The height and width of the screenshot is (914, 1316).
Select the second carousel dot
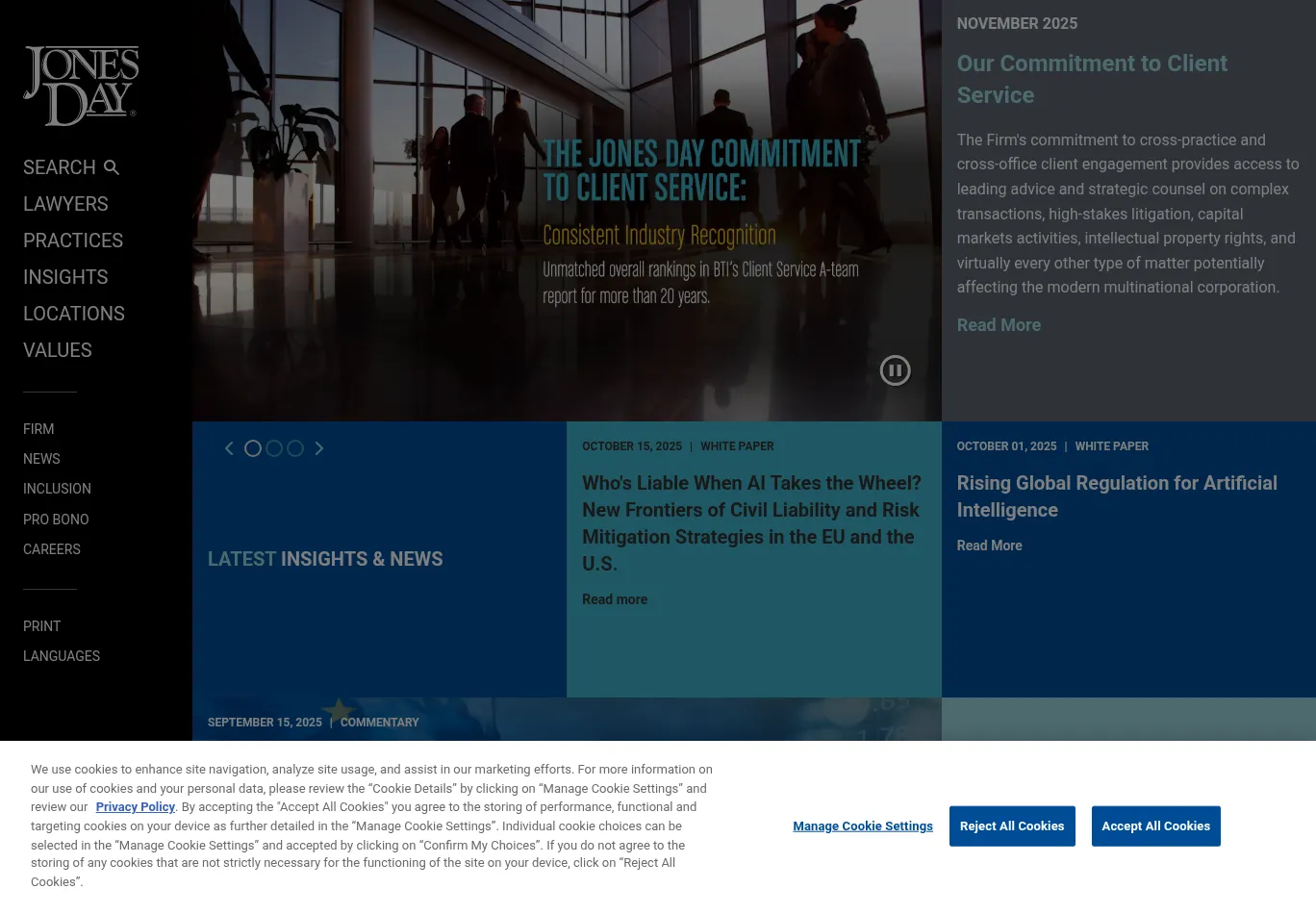coord(274,448)
